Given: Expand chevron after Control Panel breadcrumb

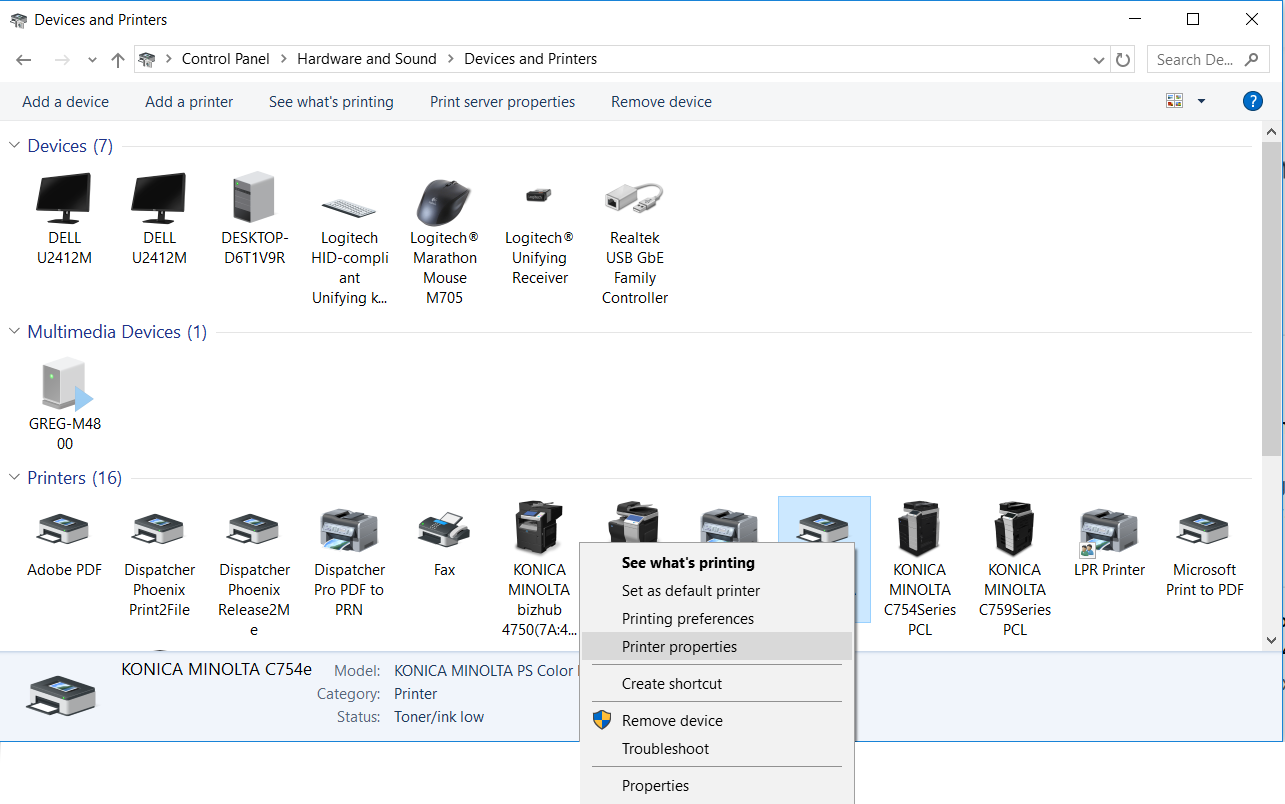Looking at the screenshot, I should 283,59.
